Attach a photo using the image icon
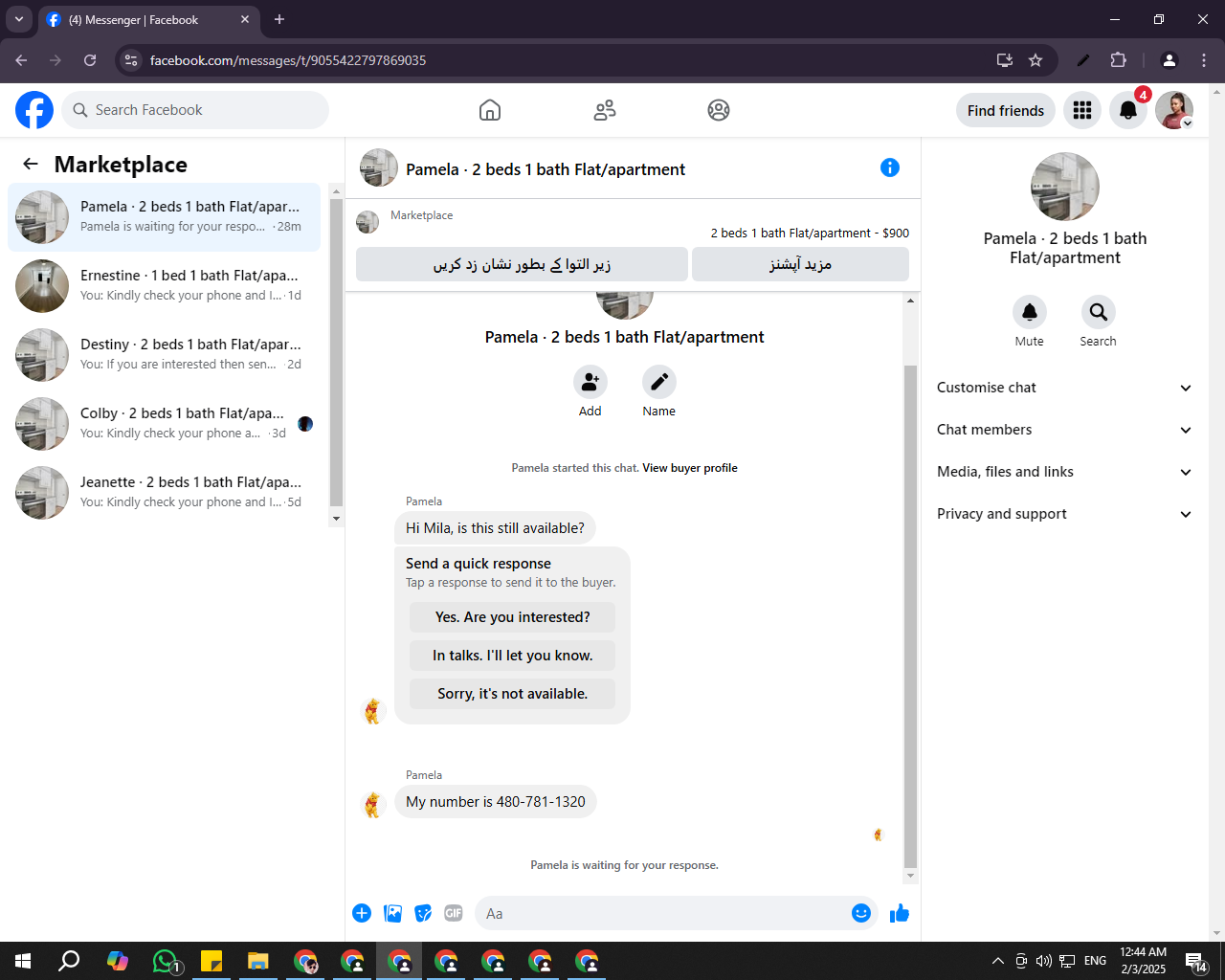The width and height of the screenshot is (1225, 980). coord(393,913)
